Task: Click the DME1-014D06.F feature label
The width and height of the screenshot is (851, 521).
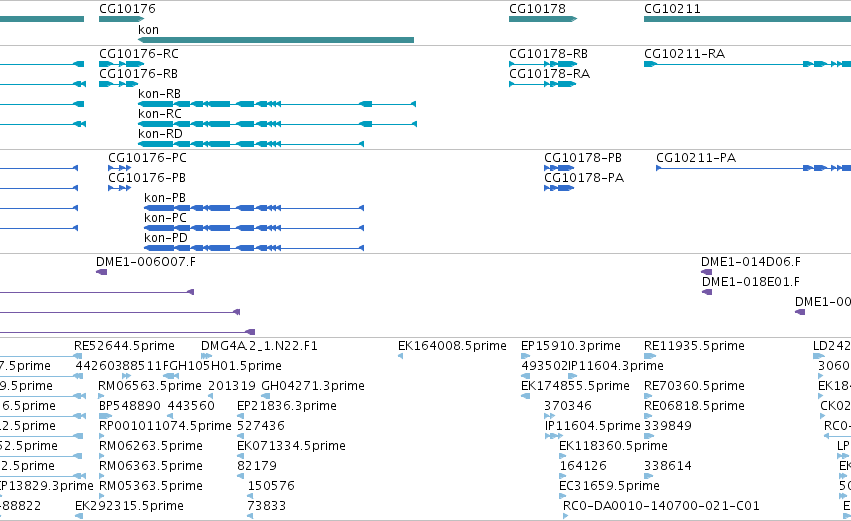Action: pos(751,262)
